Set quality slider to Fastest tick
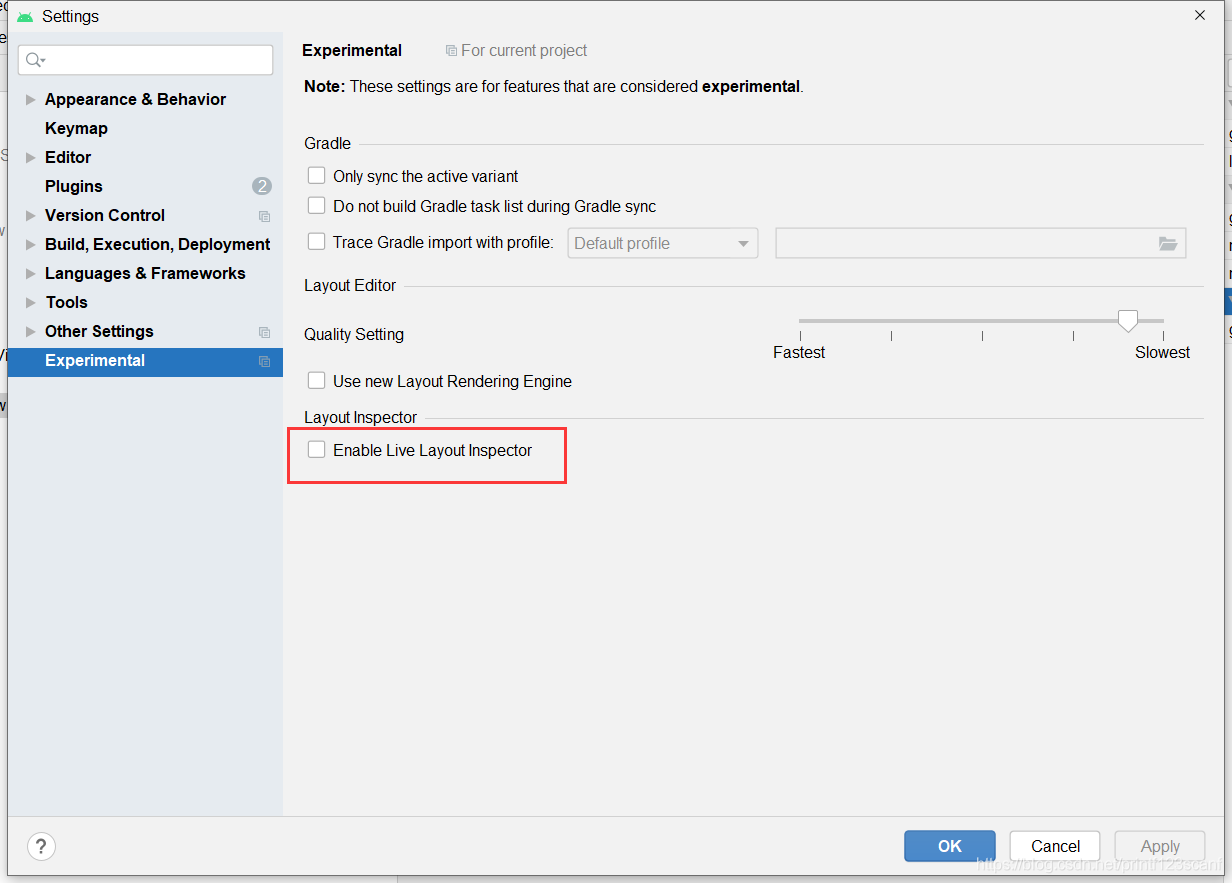 point(800,335)
